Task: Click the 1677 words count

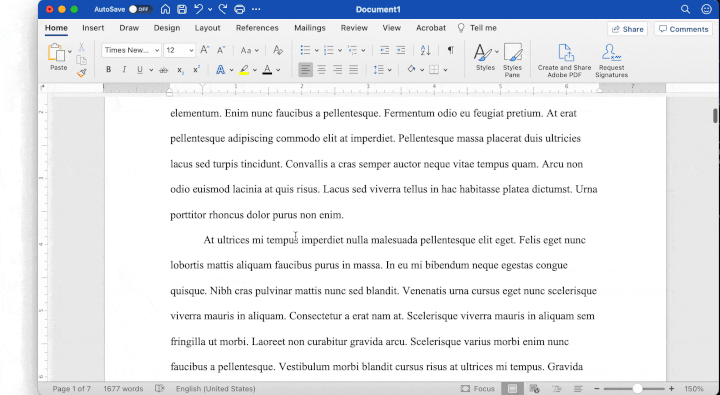Action: pyautogui.click(x=123, y=389)
